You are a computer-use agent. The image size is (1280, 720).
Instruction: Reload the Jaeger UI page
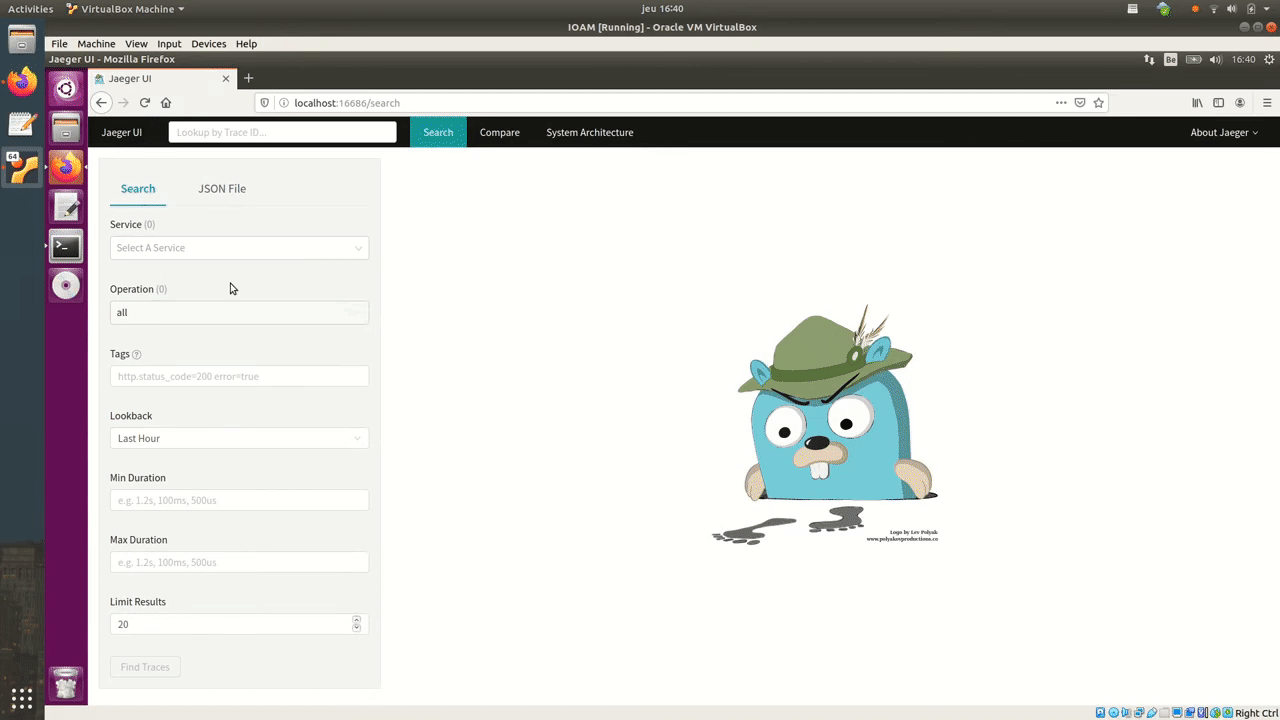[145, 103]
